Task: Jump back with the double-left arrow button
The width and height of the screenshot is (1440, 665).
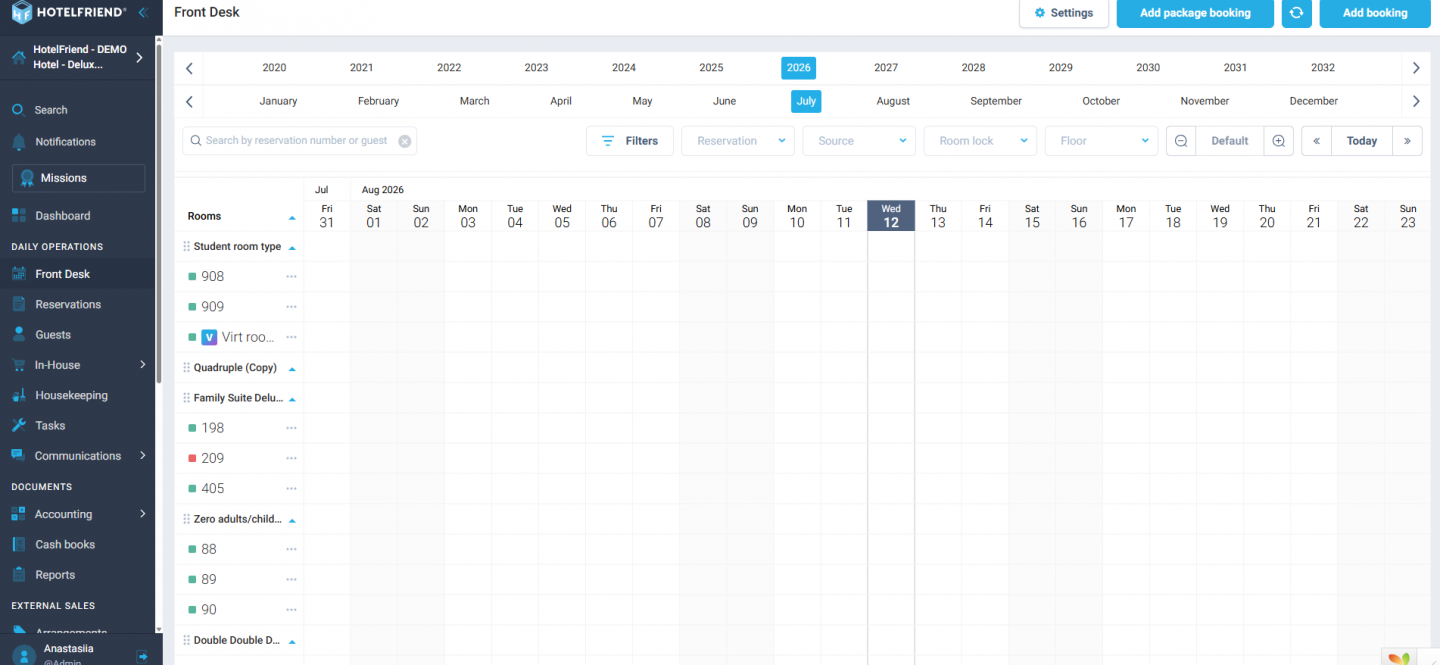Action: pos(1317,141)
